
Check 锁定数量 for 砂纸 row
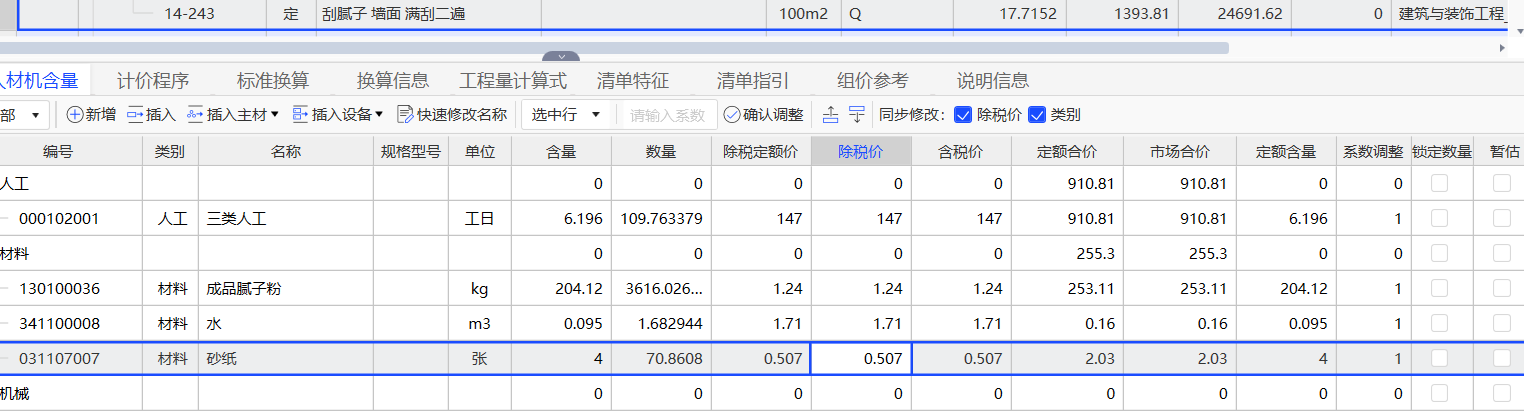[1440, 358]
